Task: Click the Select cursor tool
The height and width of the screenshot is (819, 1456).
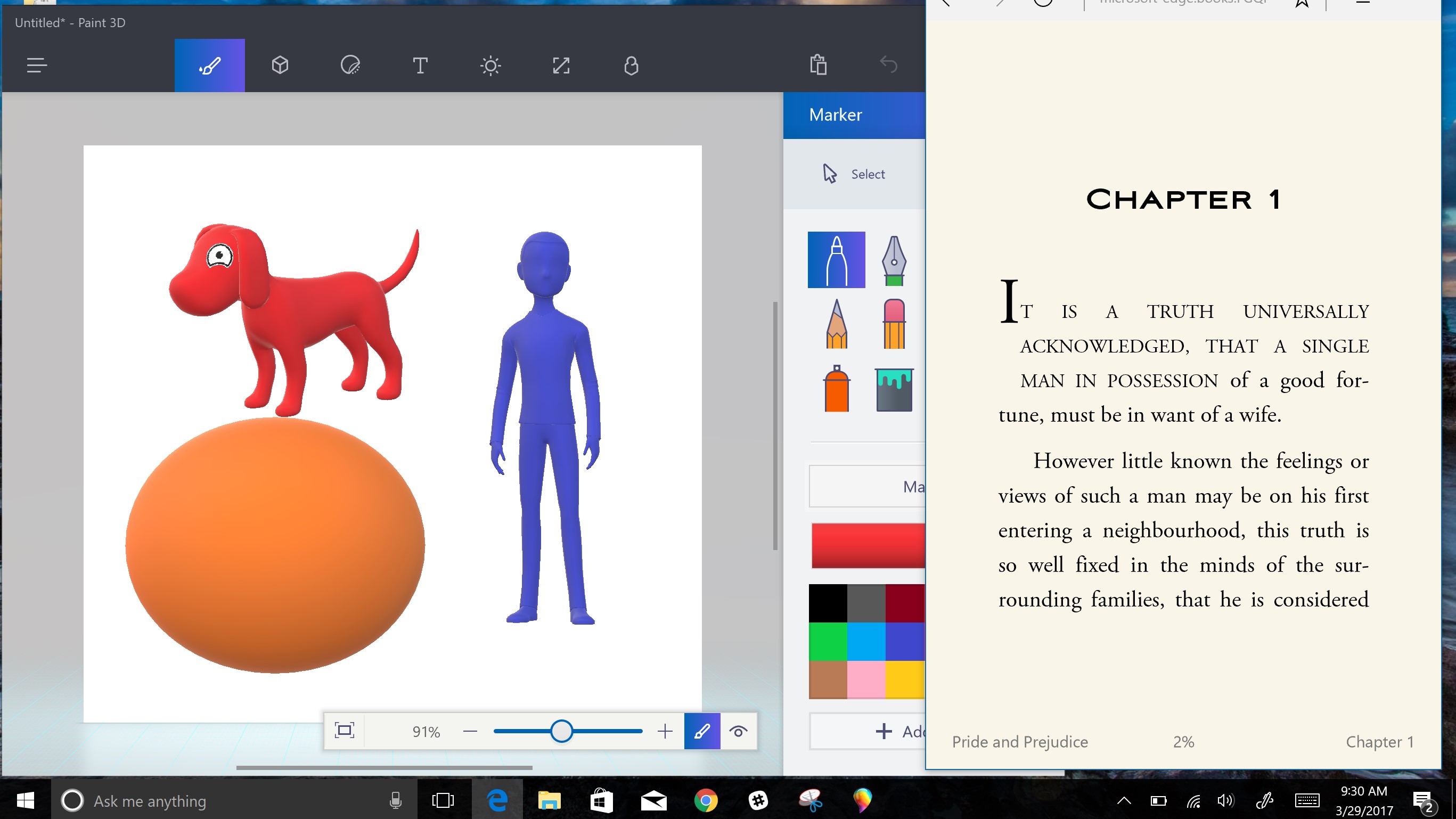Action: [x=854, y=174]
